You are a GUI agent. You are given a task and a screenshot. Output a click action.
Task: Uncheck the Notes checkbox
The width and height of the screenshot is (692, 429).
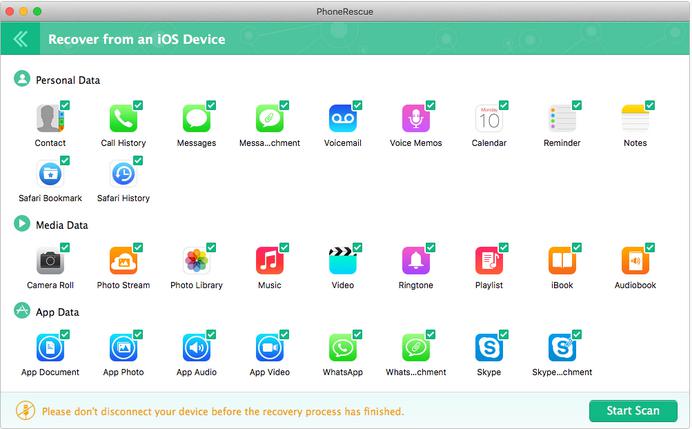[x=650, y=105]
